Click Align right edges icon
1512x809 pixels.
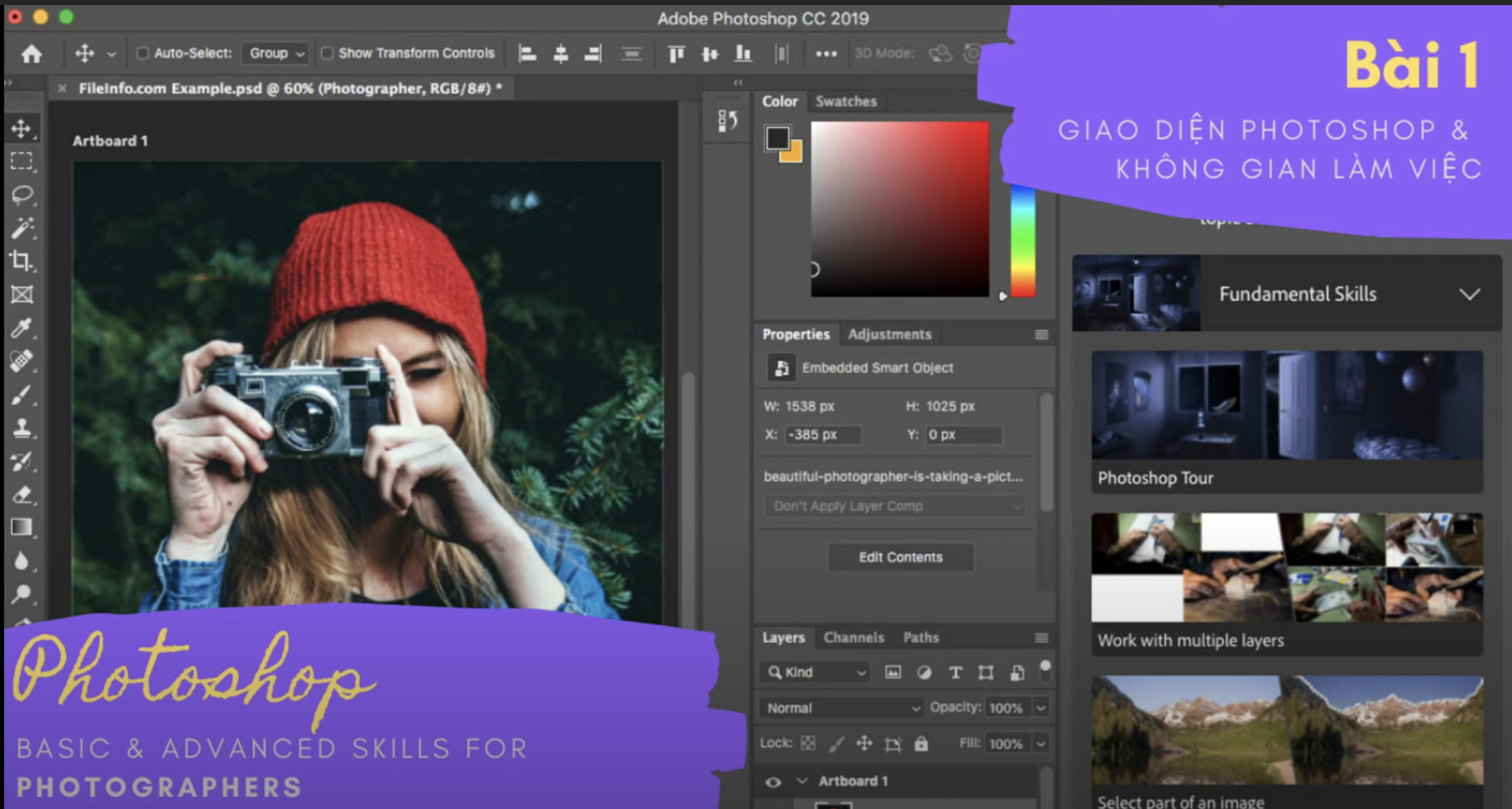(x=593, y=54)
